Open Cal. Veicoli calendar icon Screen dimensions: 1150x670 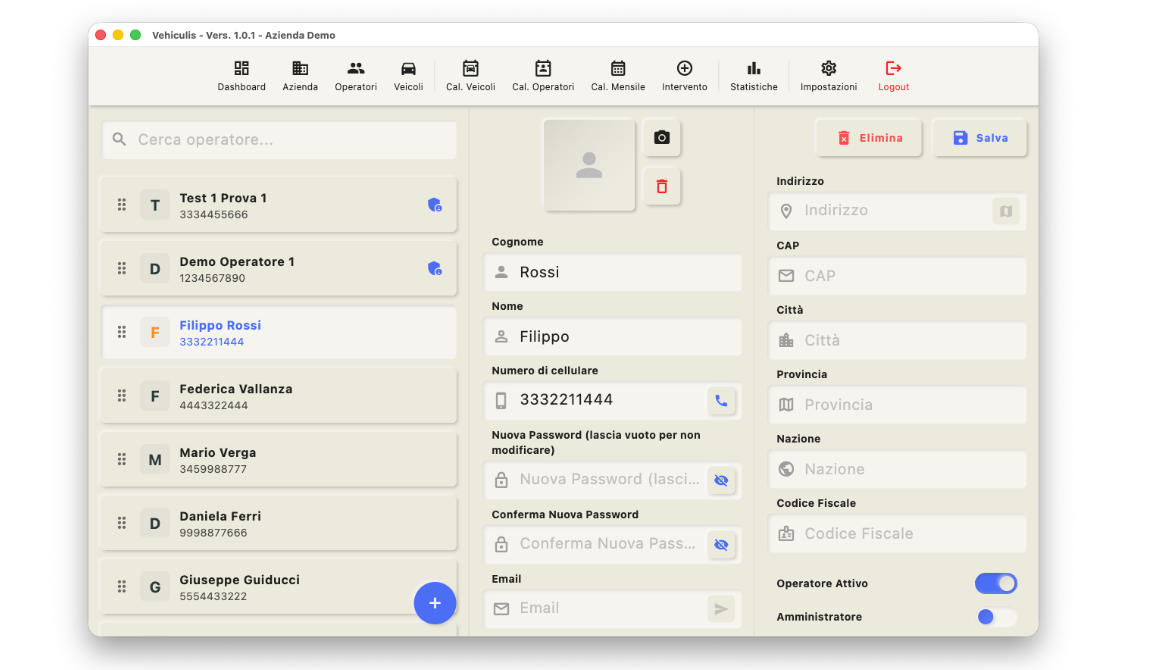pos(470,70)
